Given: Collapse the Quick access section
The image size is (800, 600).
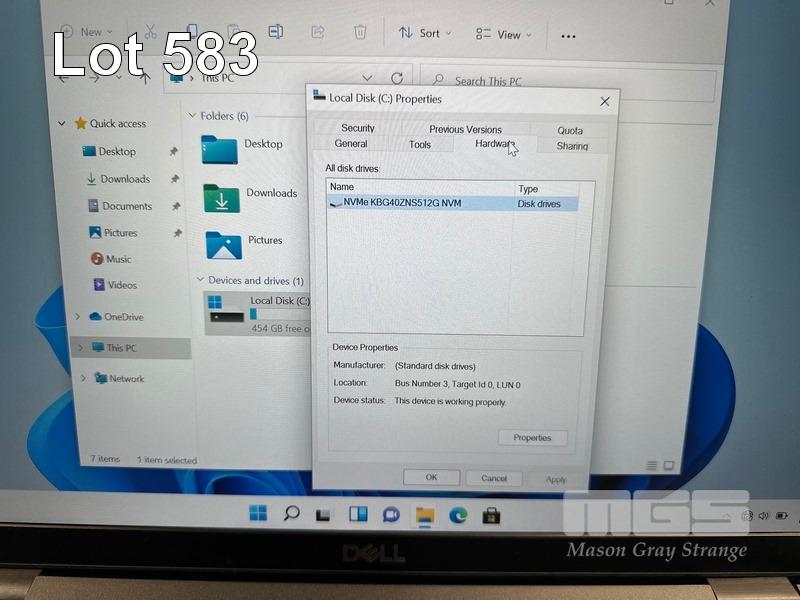Looking at the screenshot, I should pyautogui.click(x=62, y=124).
